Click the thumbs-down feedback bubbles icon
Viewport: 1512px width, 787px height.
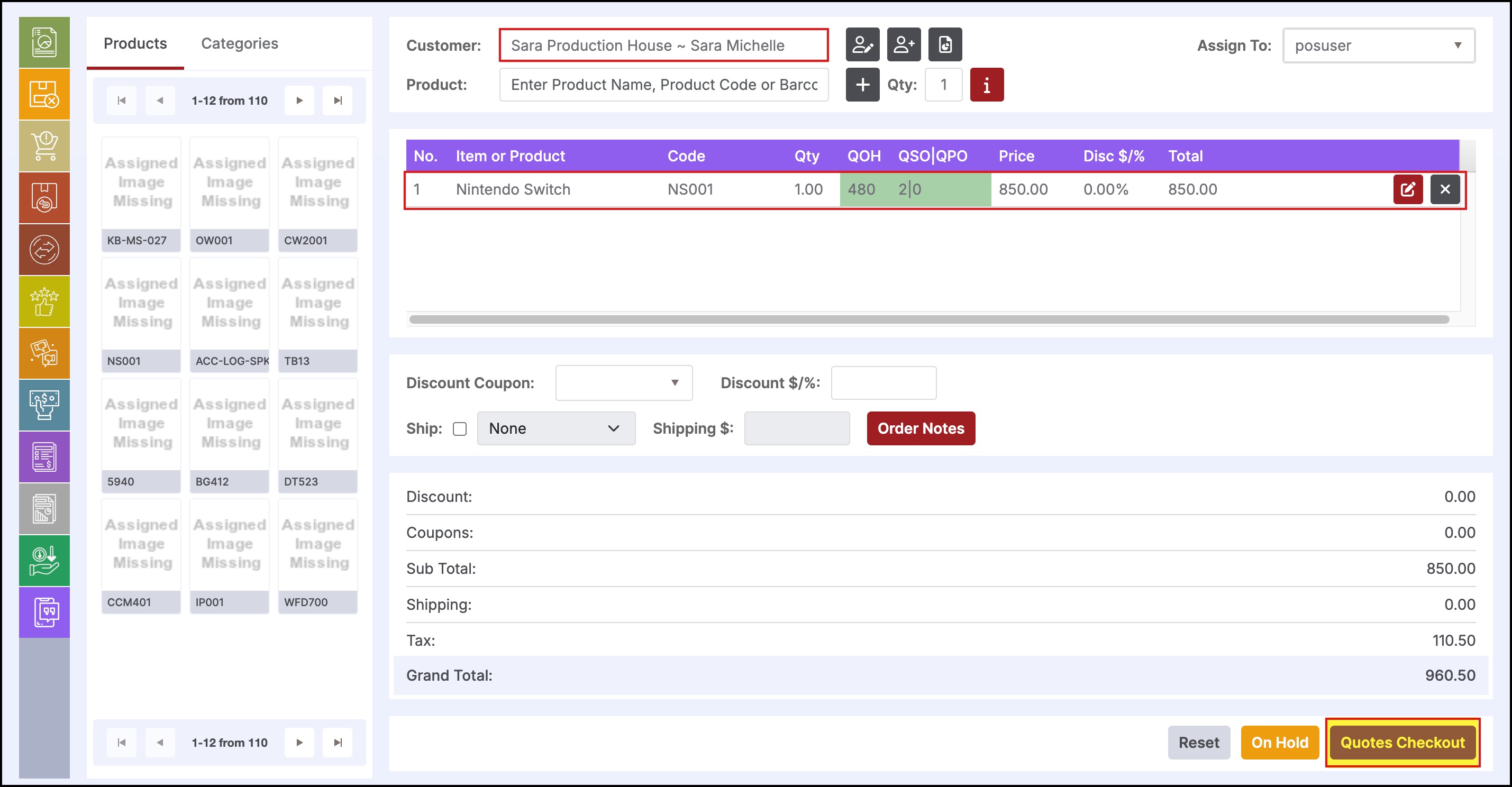pos(44,353)
